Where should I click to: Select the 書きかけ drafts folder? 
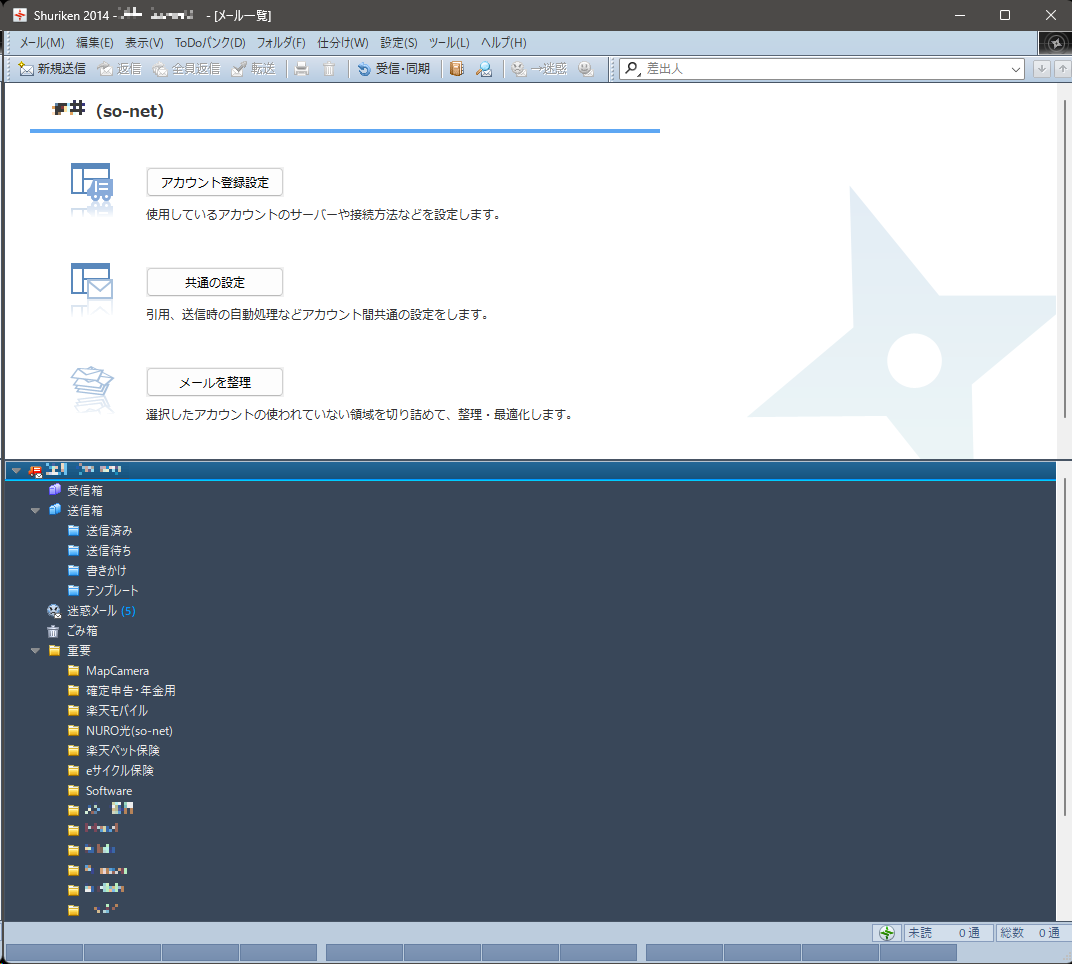(106, 570)
